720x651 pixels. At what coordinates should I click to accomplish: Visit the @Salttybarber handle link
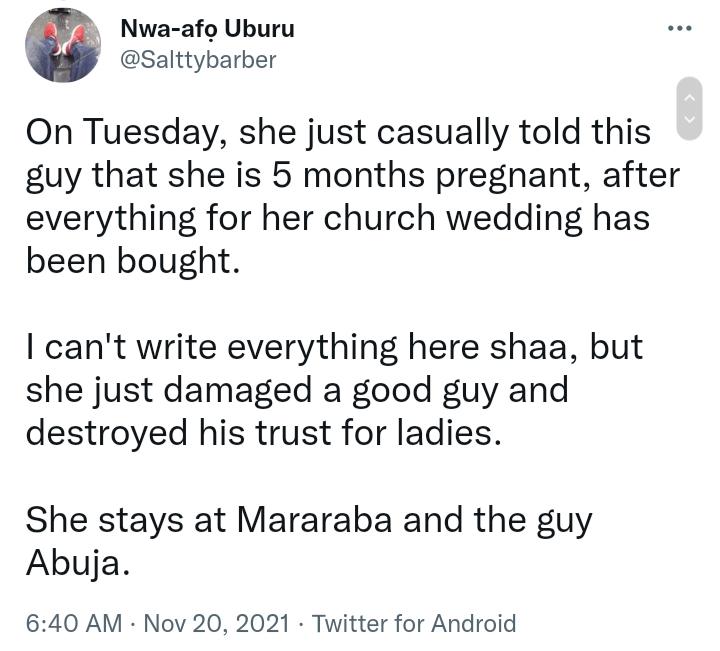click(198, 60)
